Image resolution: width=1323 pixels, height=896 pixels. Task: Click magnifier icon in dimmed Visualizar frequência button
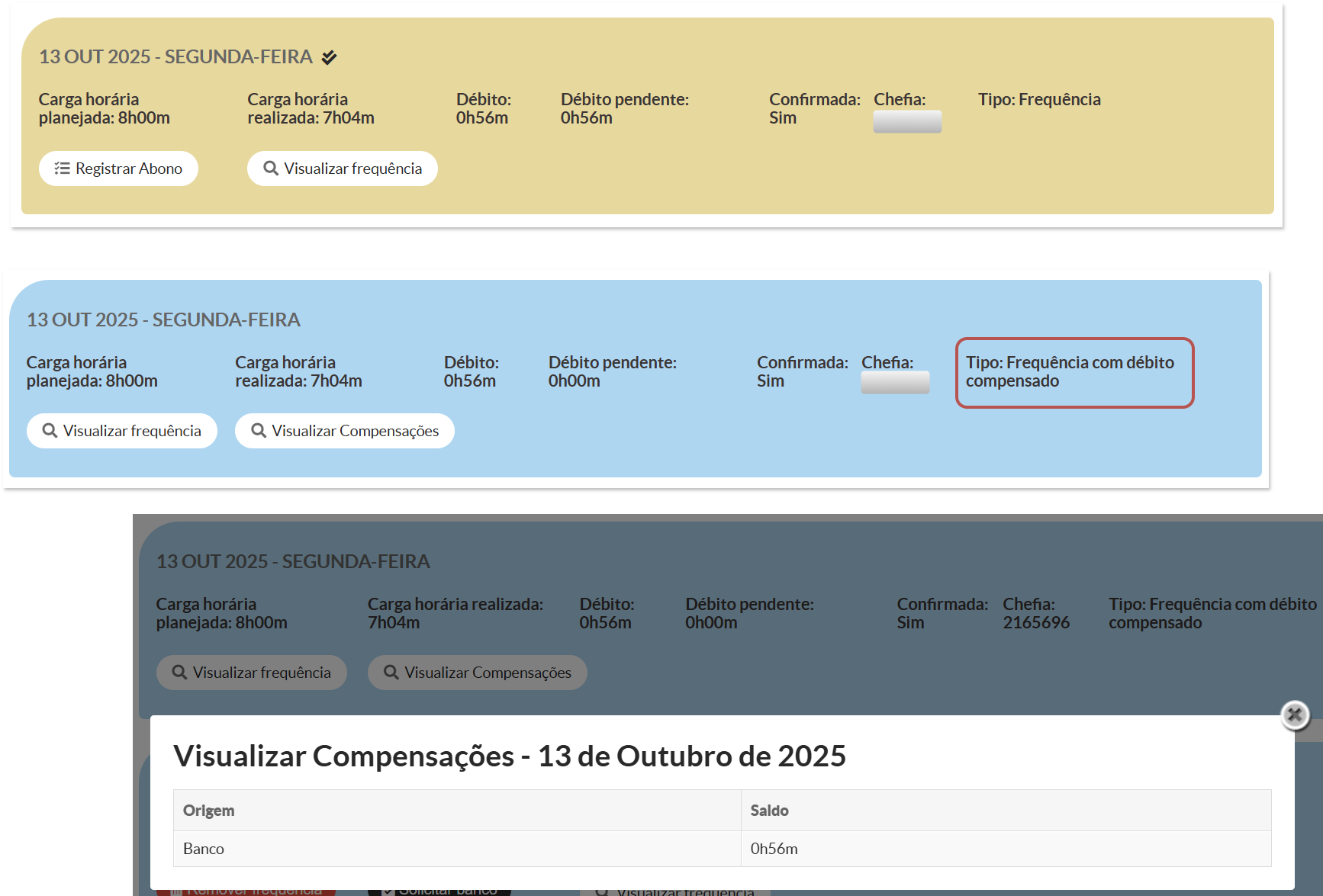179,673
